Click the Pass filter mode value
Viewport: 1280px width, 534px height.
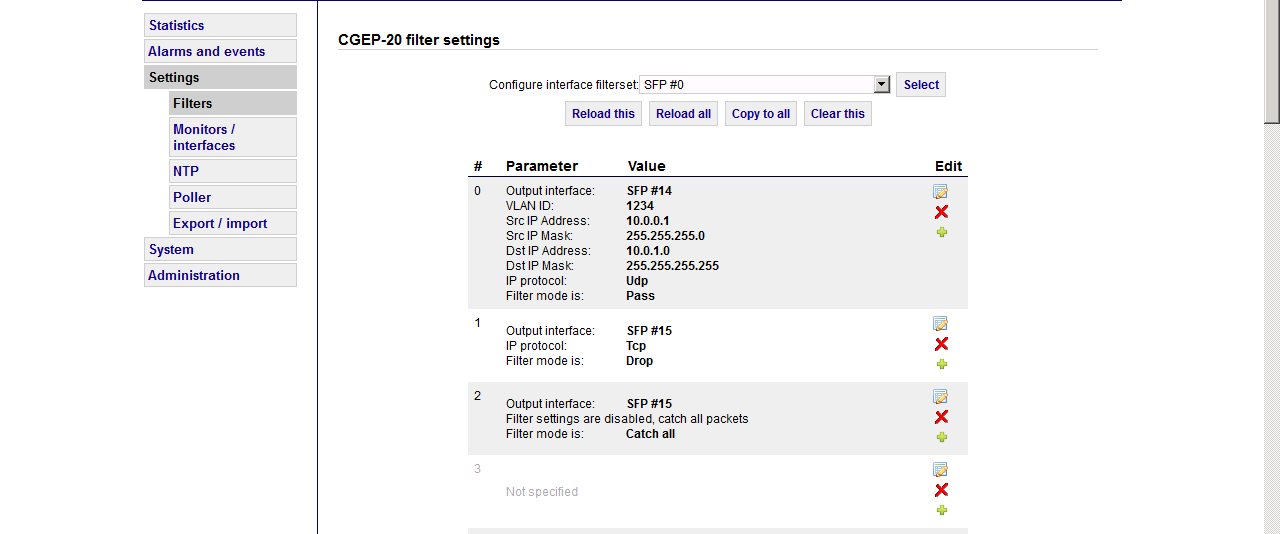[x=640, y=296]
